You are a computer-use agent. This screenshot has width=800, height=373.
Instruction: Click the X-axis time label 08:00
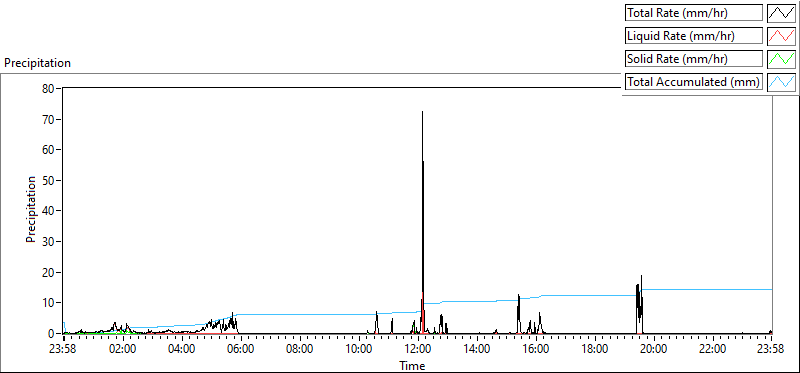300,350
